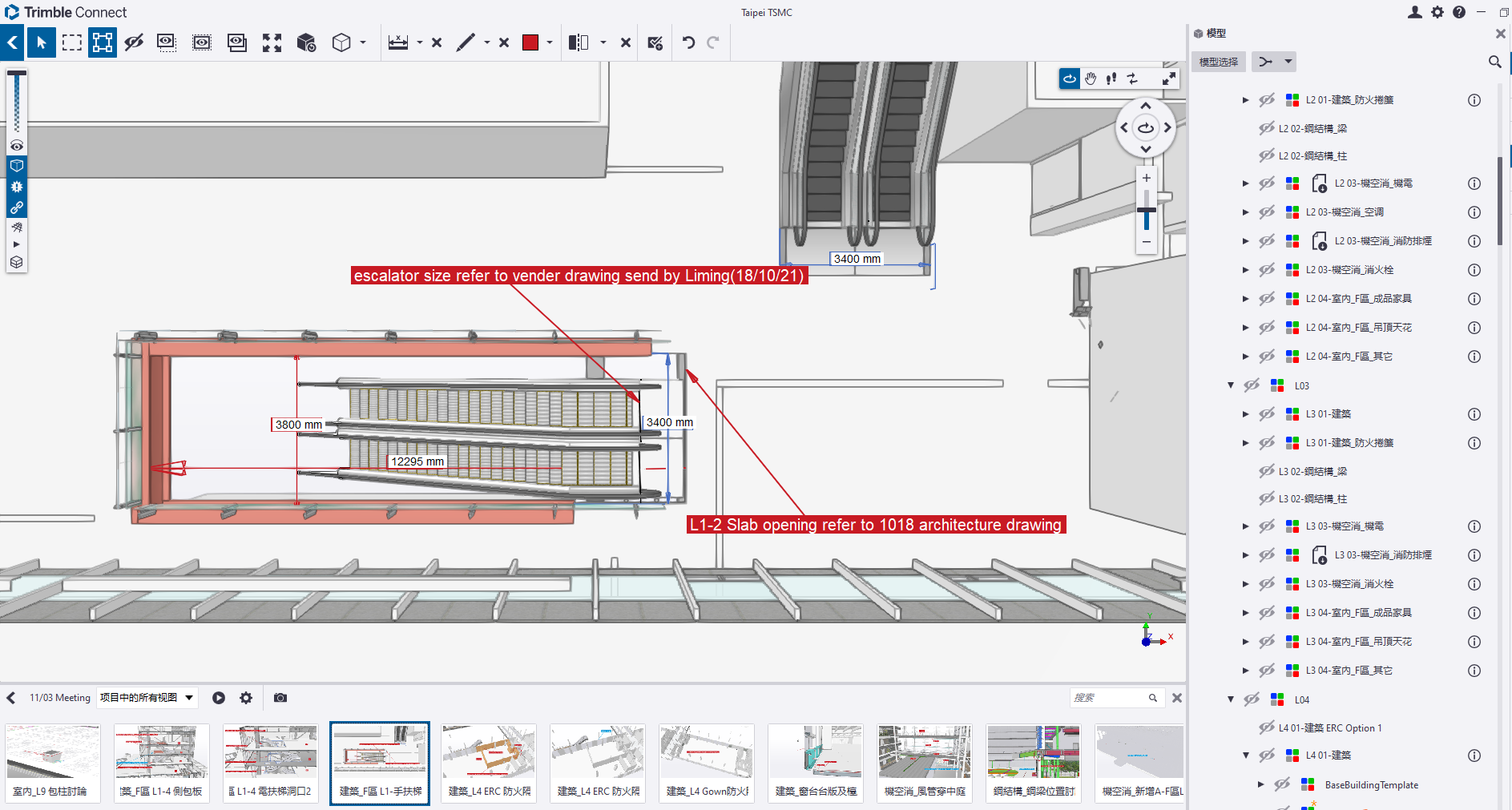Screen dimensions: 1512x810
Task: Select the arrow selection tool
Action: tap(42, 42)
